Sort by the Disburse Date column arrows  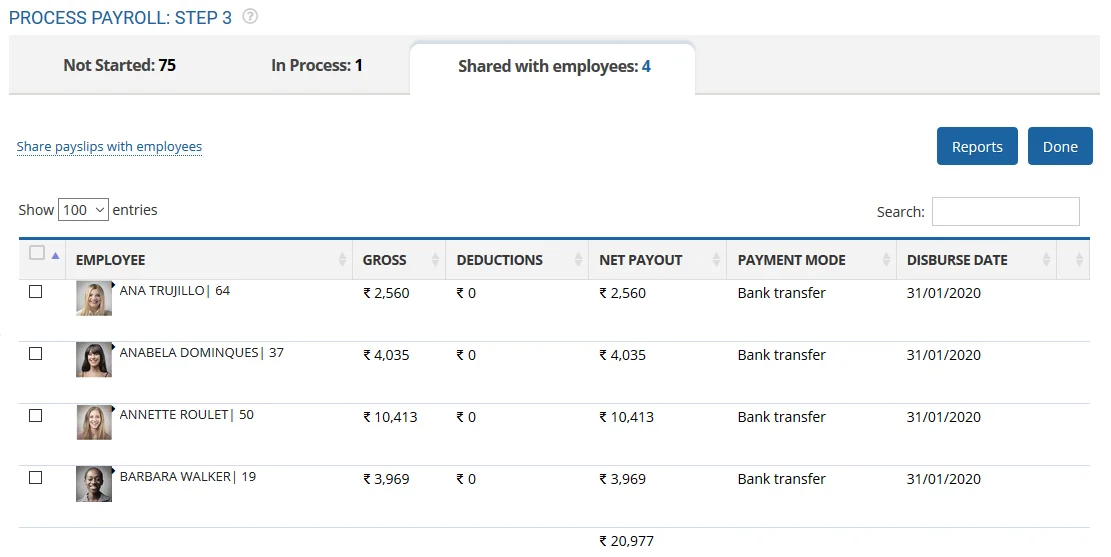point(1047,260)
